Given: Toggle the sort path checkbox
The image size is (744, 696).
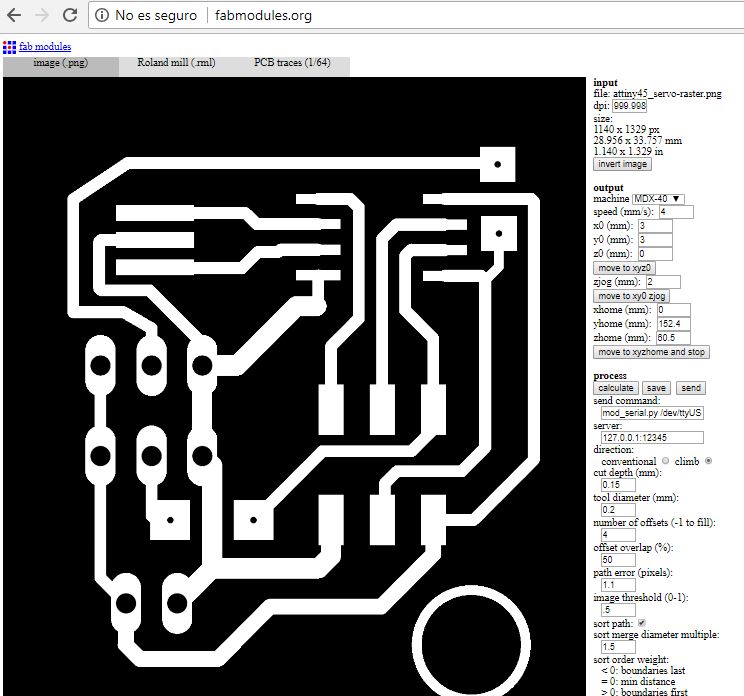Looking at the screenshot, I should 642,623.
